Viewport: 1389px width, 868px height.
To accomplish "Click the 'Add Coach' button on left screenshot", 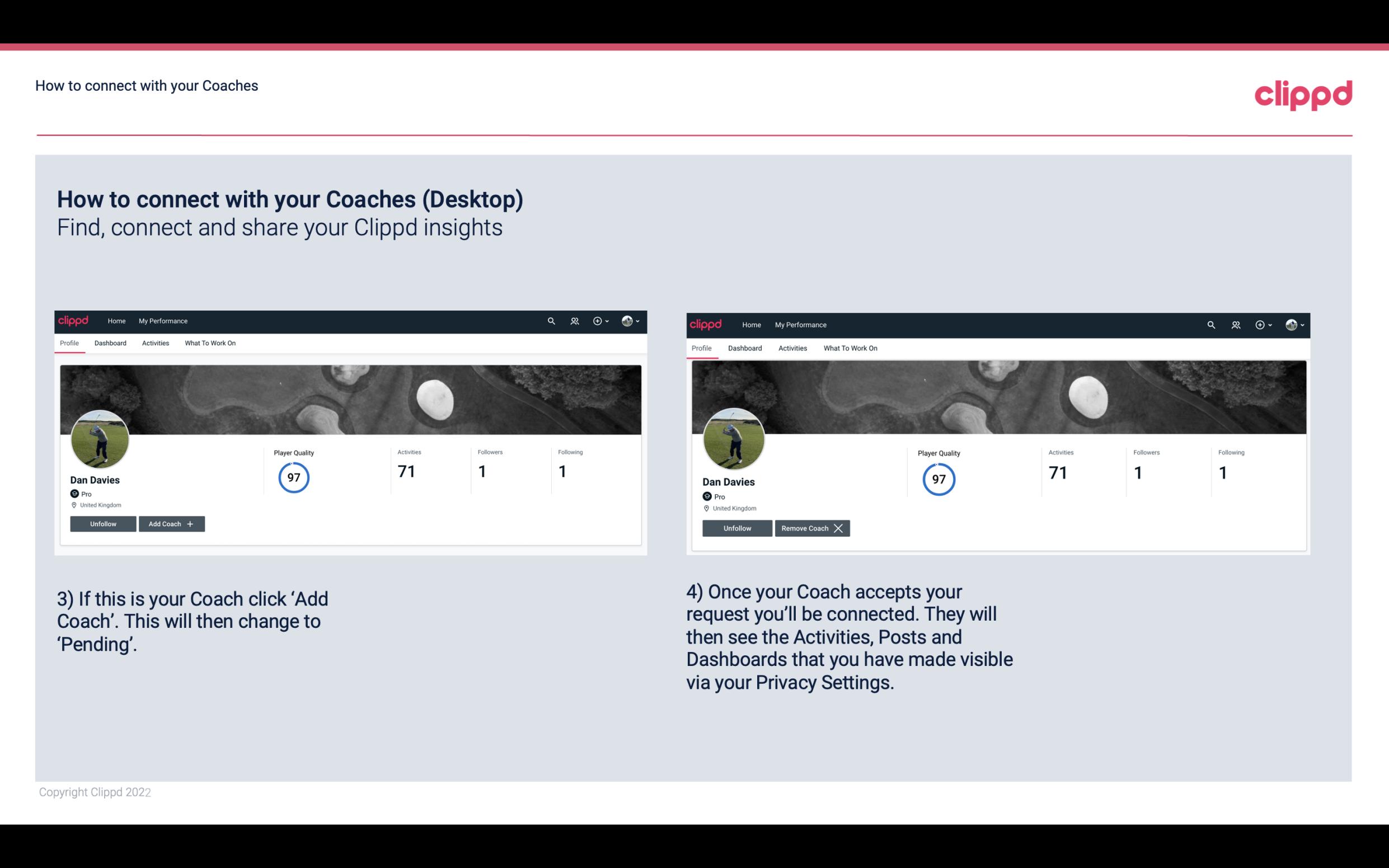I will [x=168, y=523].
